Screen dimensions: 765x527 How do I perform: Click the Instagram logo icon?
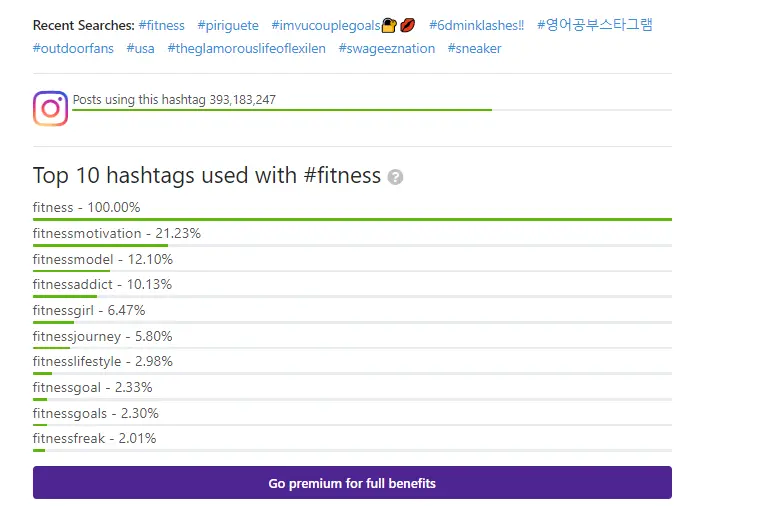50,108
